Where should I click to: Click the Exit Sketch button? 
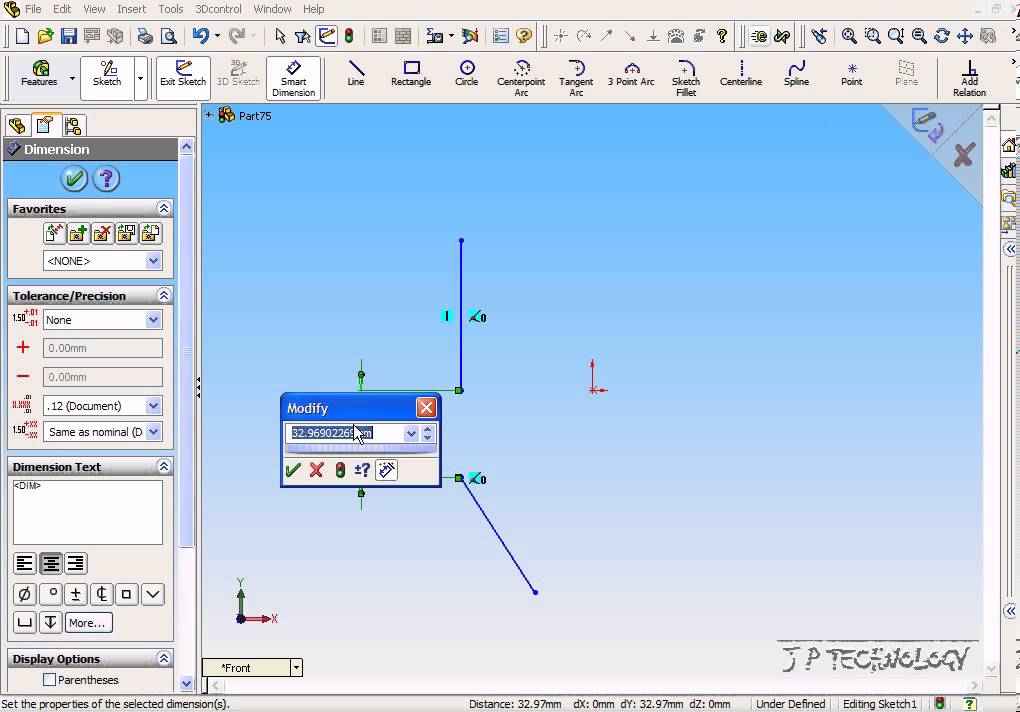[183, 78]
